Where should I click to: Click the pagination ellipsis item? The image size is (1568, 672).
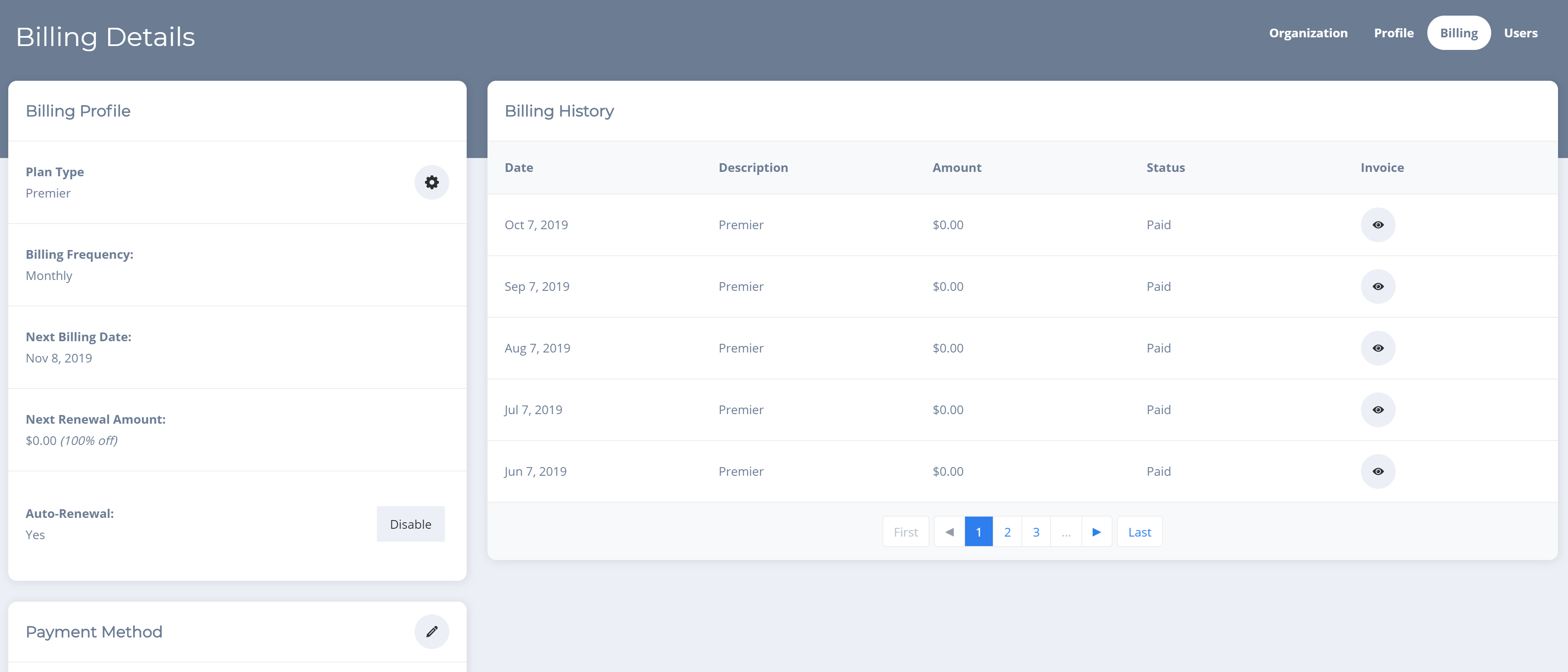1065,532
